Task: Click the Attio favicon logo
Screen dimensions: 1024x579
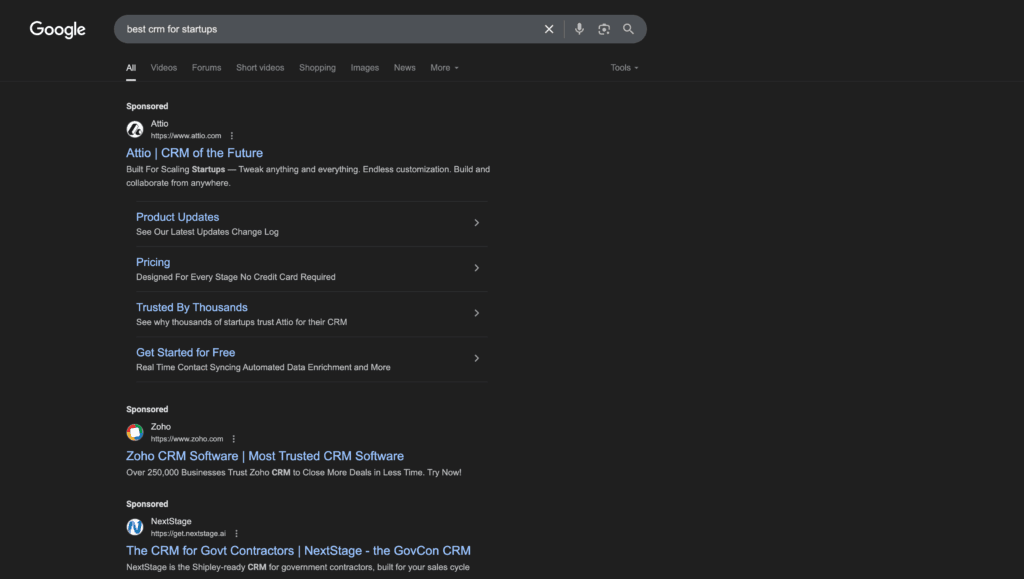Action: coord(135,129)
